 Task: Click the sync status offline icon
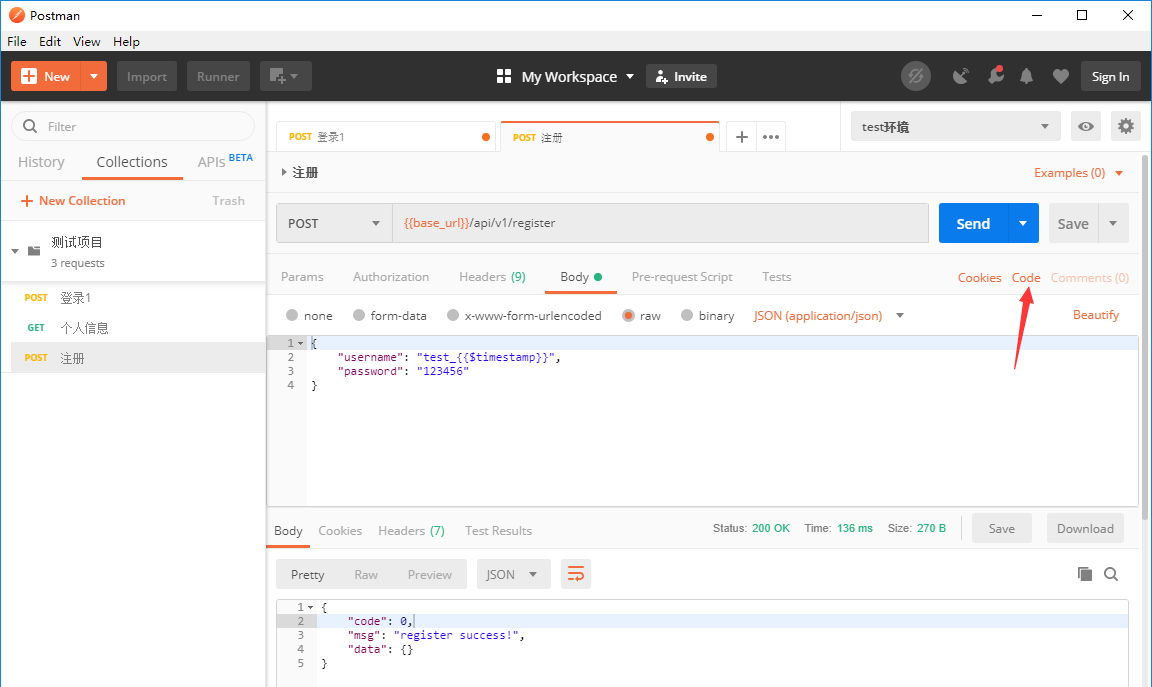[x=916, y=76]
